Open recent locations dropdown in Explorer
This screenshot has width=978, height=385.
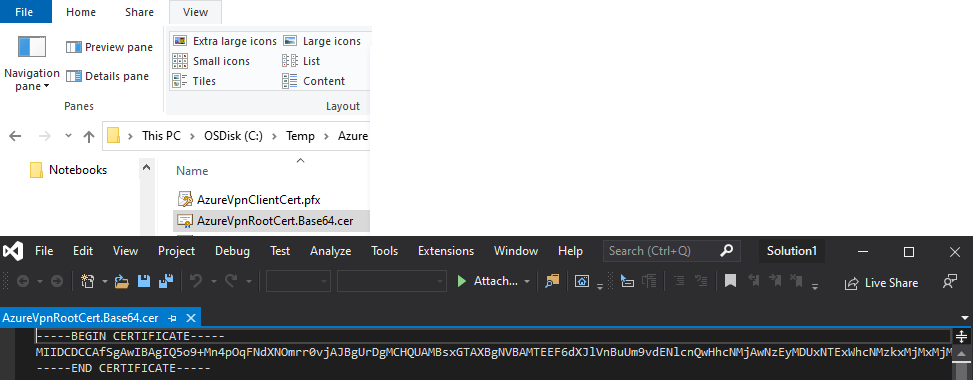coord(69,136)
